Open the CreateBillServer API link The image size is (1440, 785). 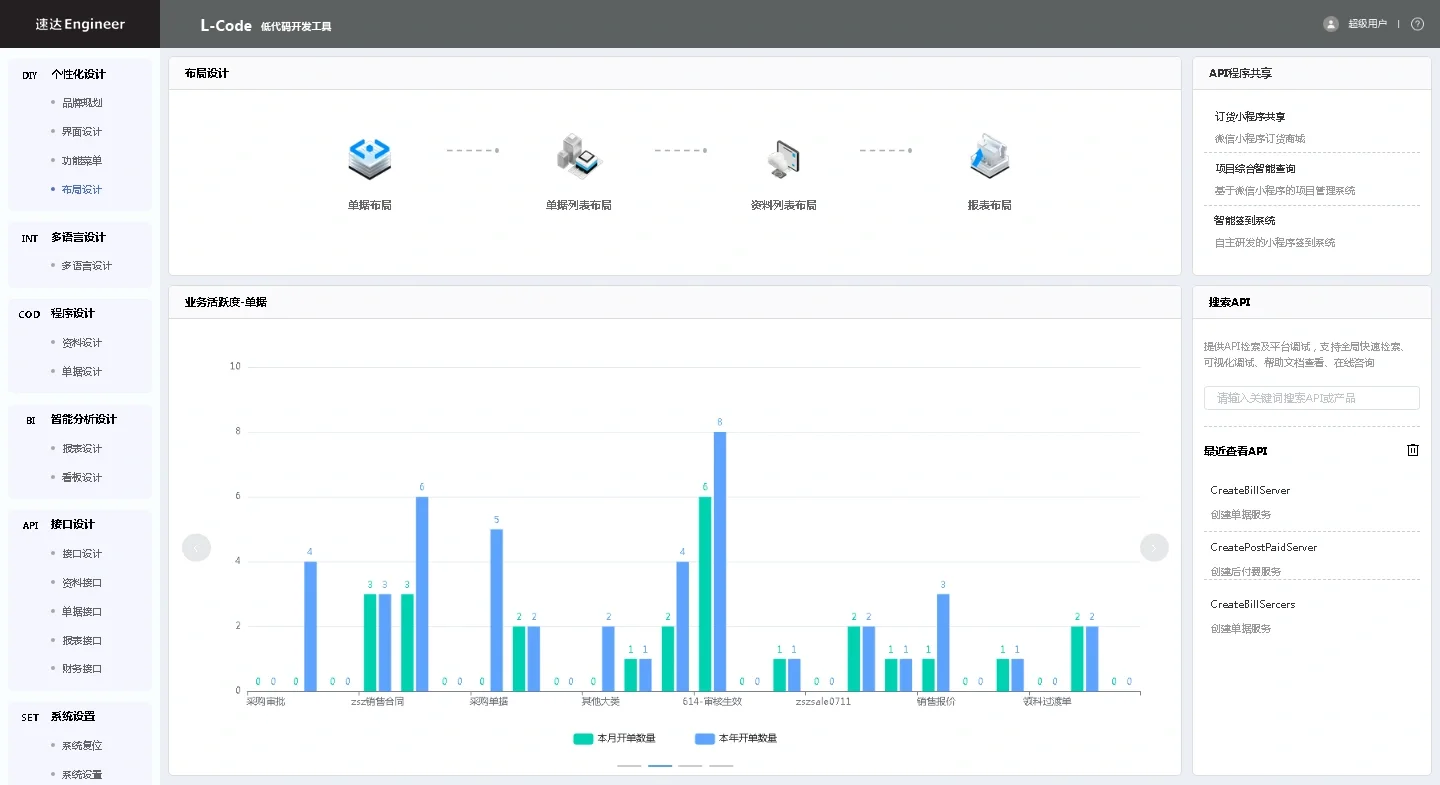[1250, 490]
